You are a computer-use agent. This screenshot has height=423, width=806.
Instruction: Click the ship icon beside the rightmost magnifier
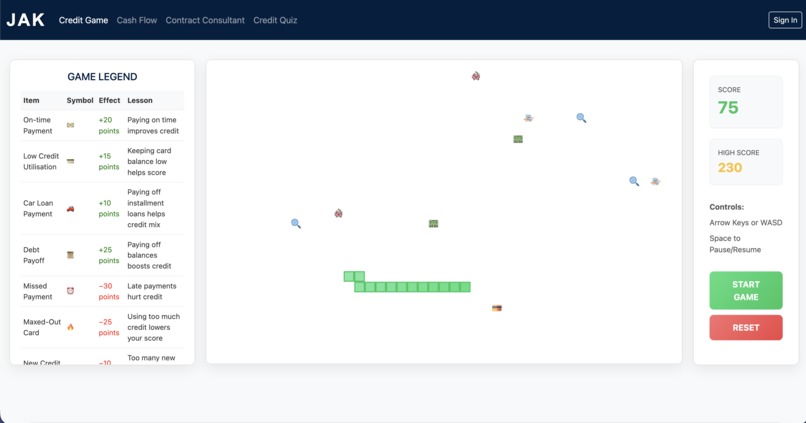coord(655,181)
